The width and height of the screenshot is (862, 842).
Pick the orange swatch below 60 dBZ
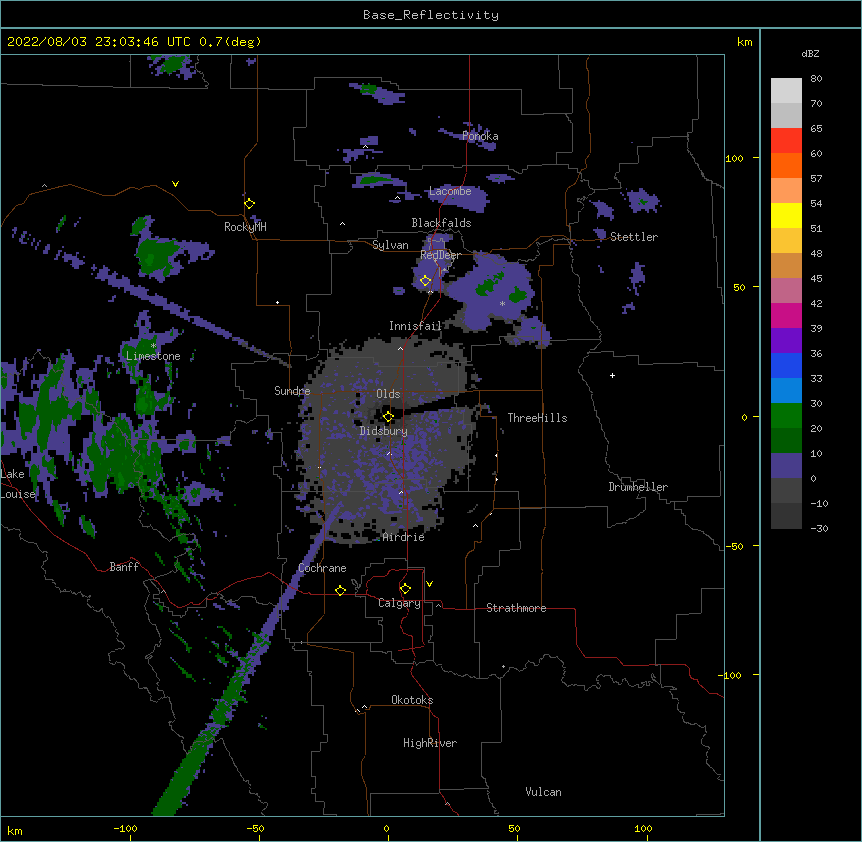[786, 165]
